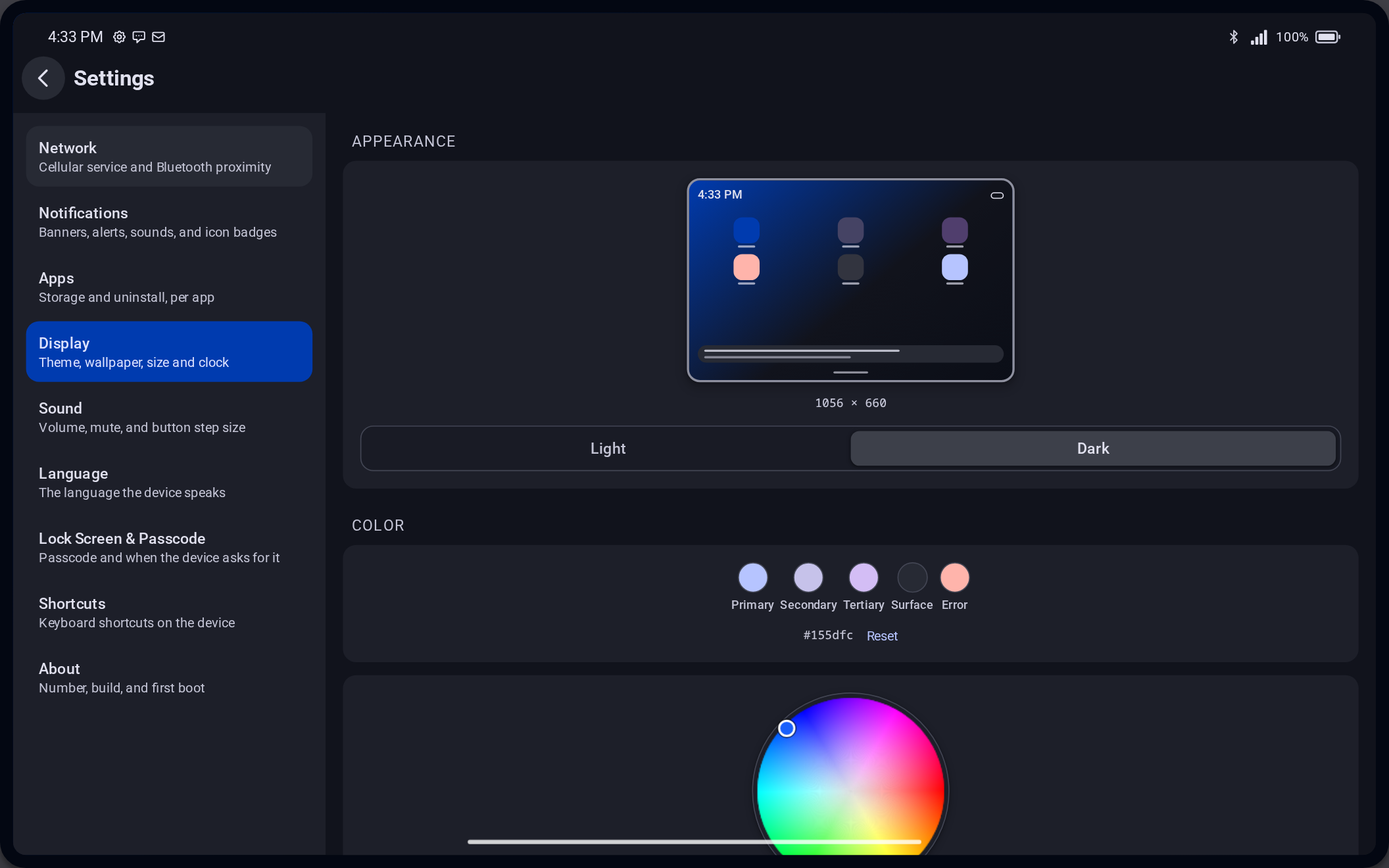The height and width of the screenshot is (868, 1389).
Task: Click the bottom home indicator bar
Action: coord(694,842)
